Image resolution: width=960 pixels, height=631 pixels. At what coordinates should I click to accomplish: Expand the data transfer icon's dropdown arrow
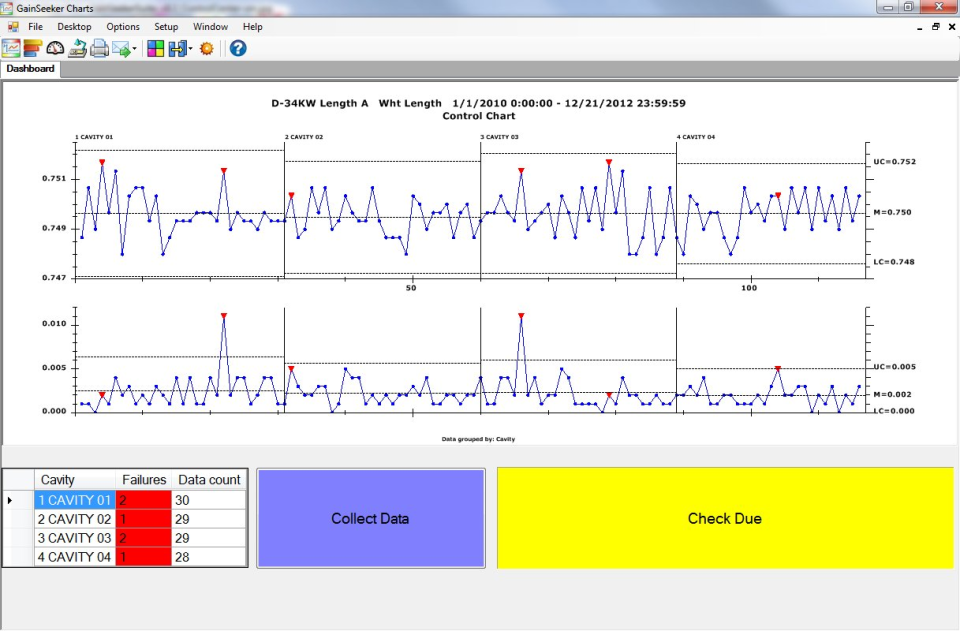coord(188,47)
